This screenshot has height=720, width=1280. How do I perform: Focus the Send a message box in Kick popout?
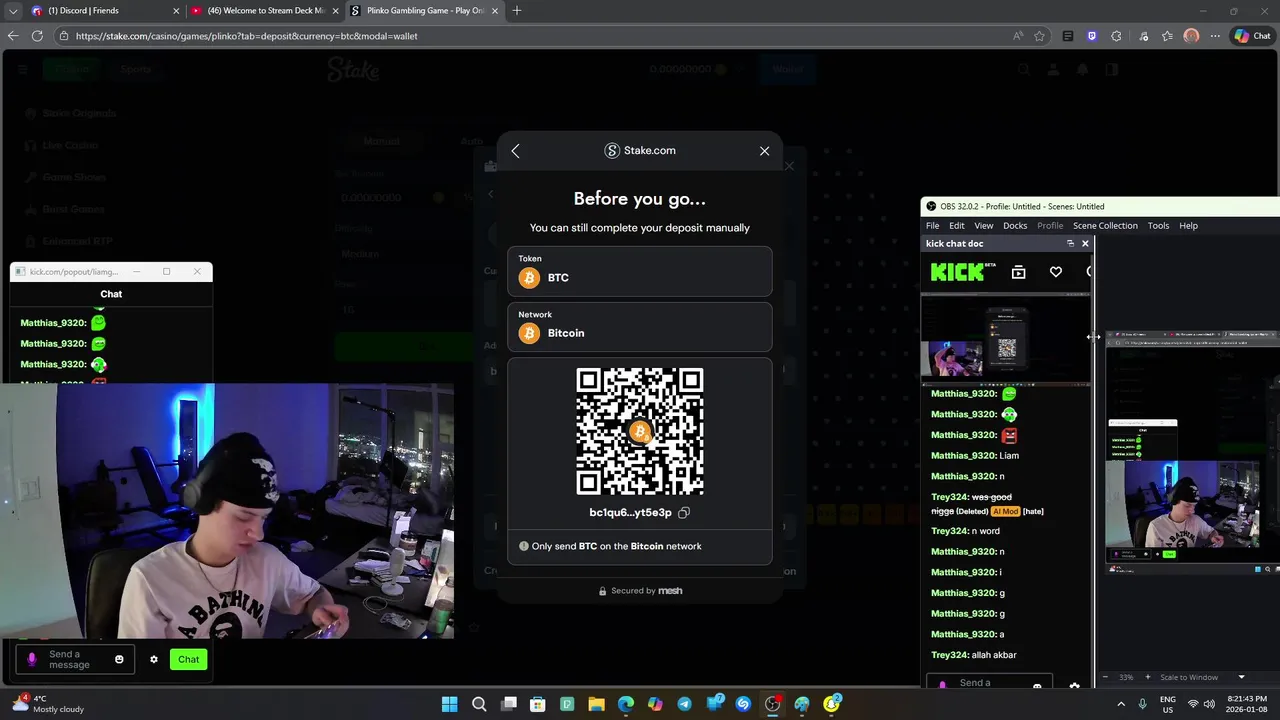click(75, 659)
